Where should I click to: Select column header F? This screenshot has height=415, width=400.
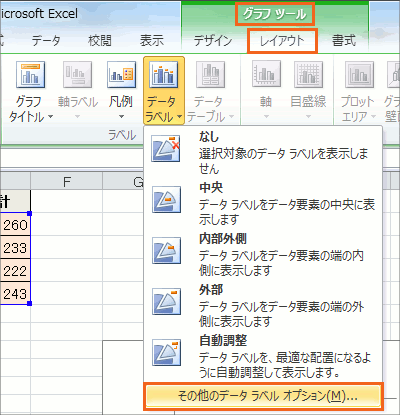point(66,182)
